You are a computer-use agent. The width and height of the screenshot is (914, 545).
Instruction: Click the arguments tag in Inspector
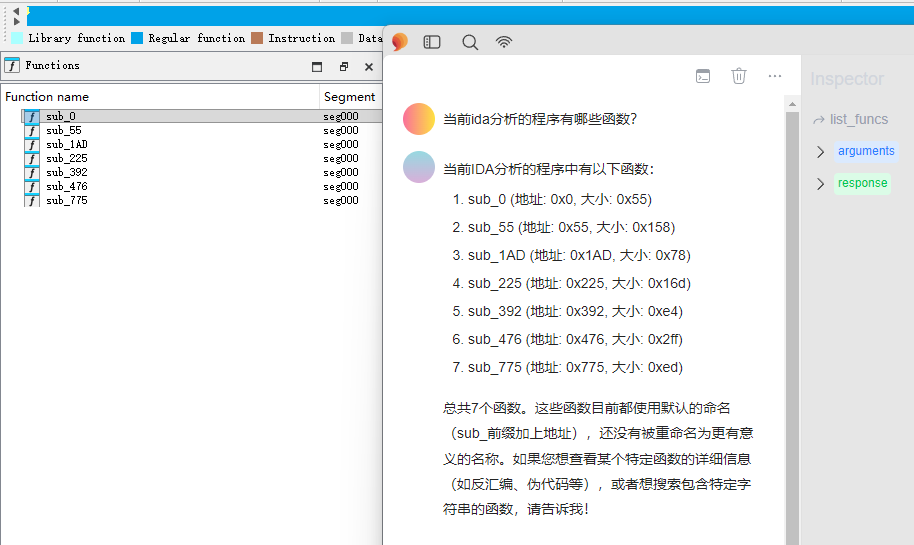click(866, 151)
